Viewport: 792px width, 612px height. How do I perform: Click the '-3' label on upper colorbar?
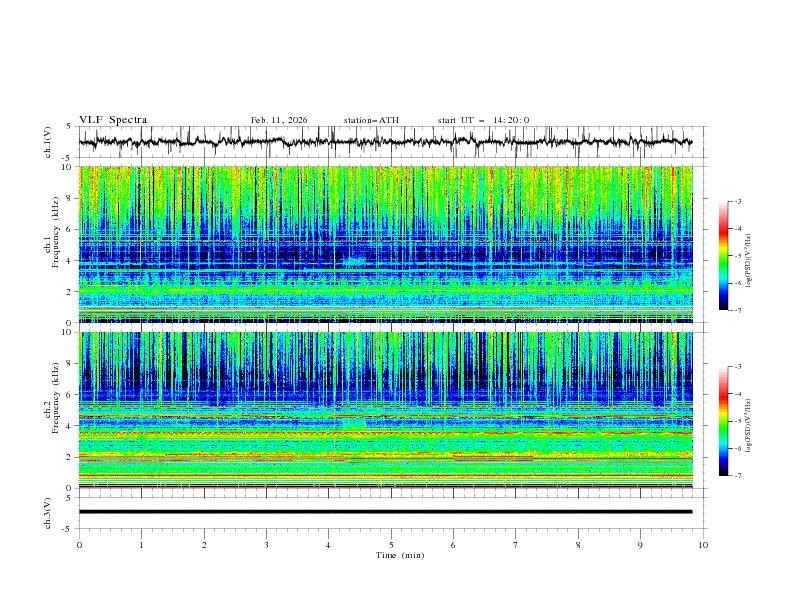pos(737,201)
